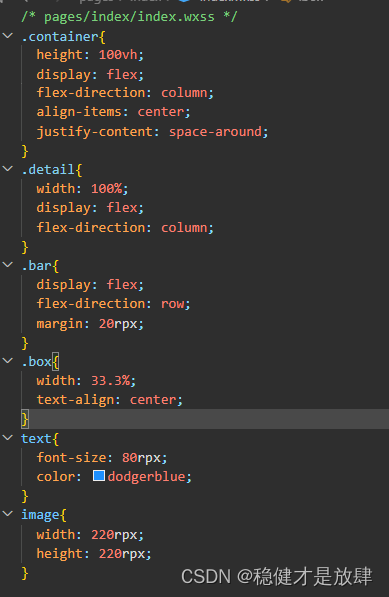Click the font-size: 80rpx declaration
The height and width of the screenshot is (597, 389).
tap(102, 457)
